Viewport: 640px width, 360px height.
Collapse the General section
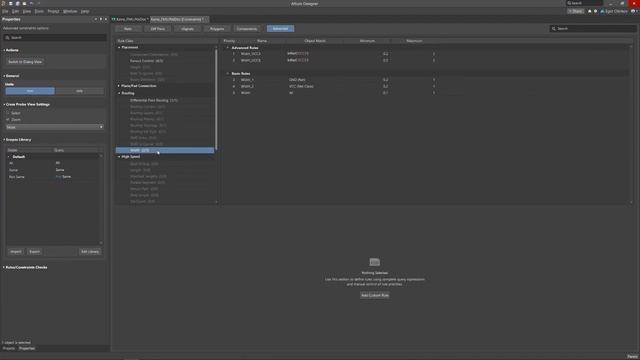(4, 76)
